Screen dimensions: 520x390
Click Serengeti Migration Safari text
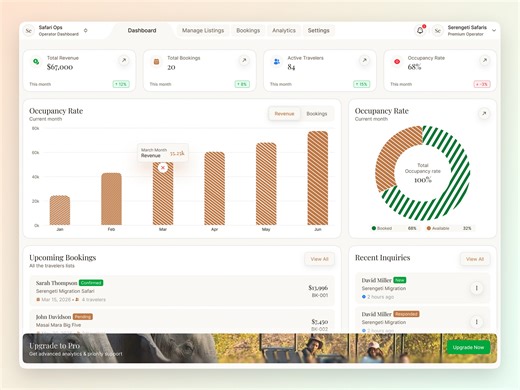pos(65,291)
